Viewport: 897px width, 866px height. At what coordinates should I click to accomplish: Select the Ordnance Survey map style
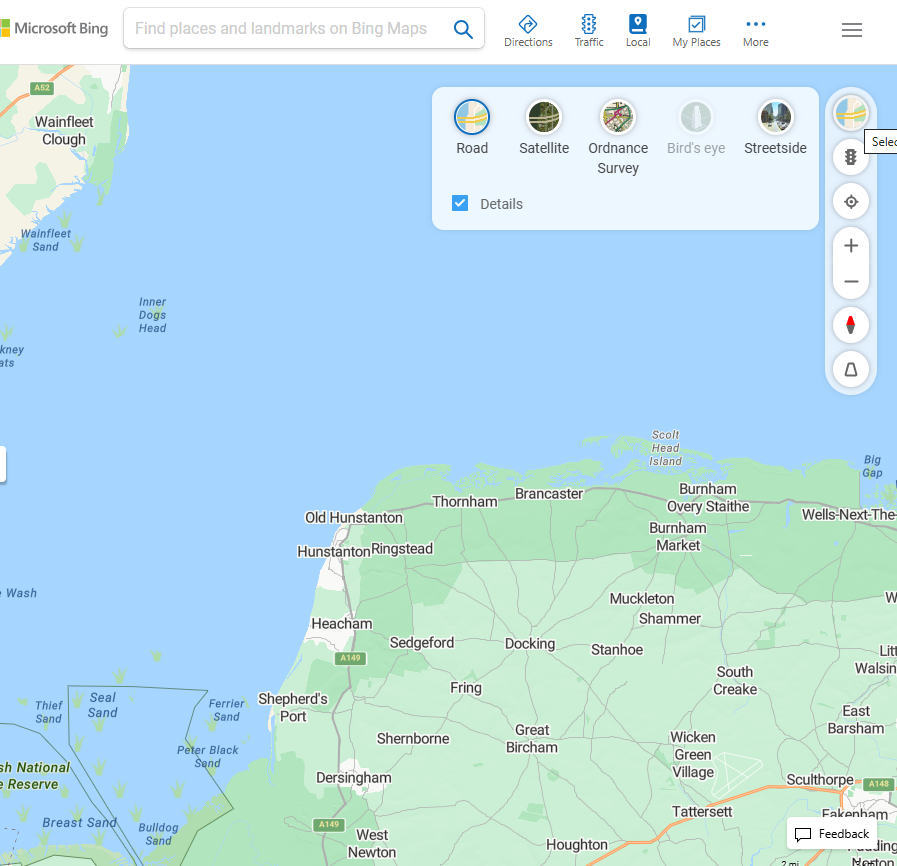click(x=617, y=117)
